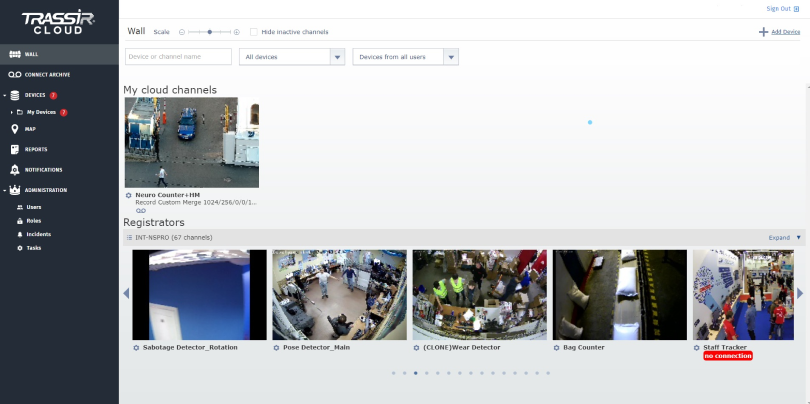810x404 pixels.
Task: Expand the My Devices folder
Action: coord(10,112)
